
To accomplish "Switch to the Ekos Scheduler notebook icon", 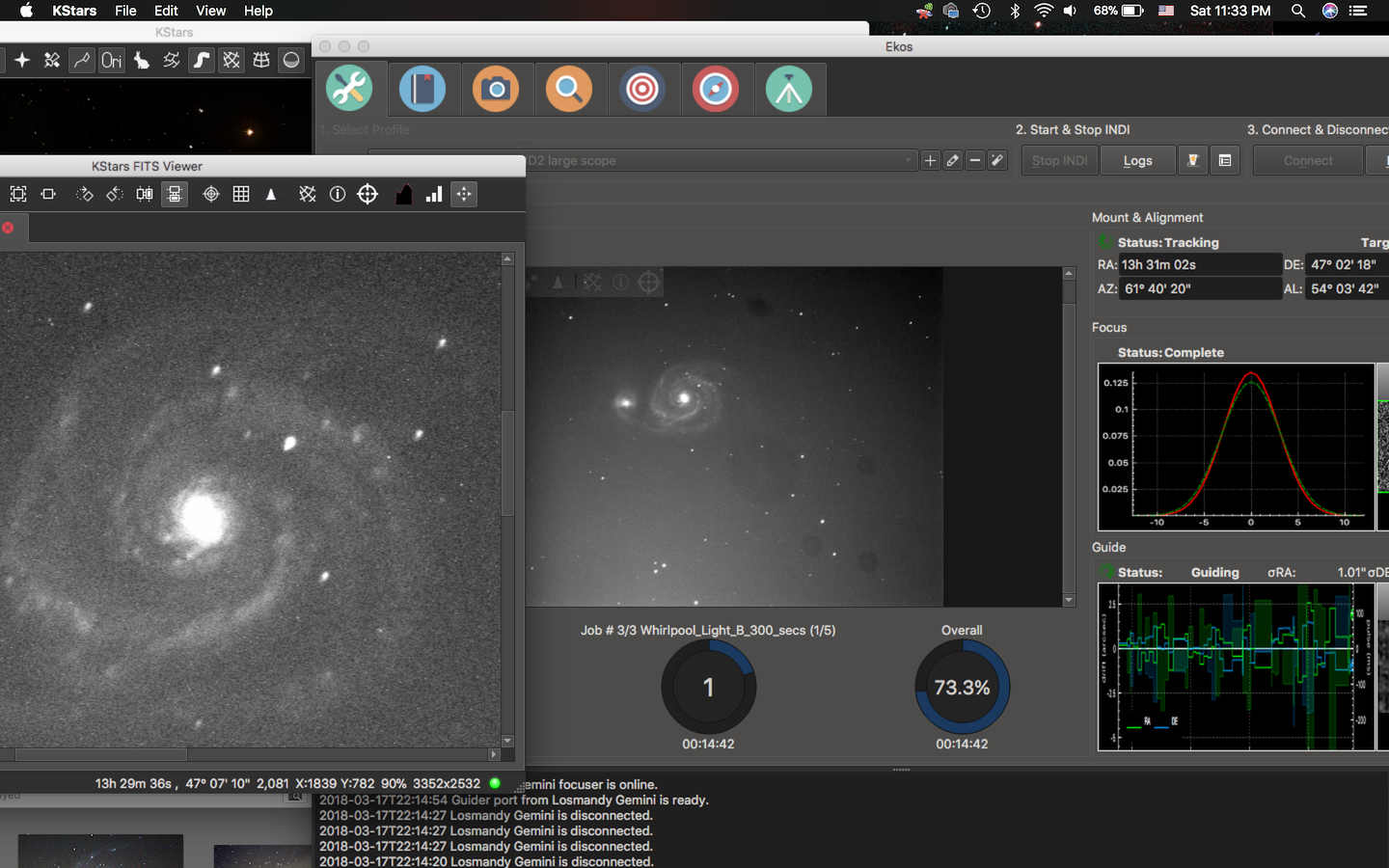I will (422, 90).
